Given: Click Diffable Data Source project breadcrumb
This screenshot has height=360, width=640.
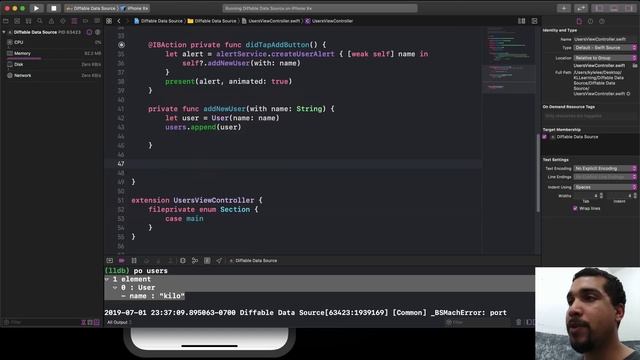Looking at the screenshot, I should pyautogui.click(x=158, y=21).
